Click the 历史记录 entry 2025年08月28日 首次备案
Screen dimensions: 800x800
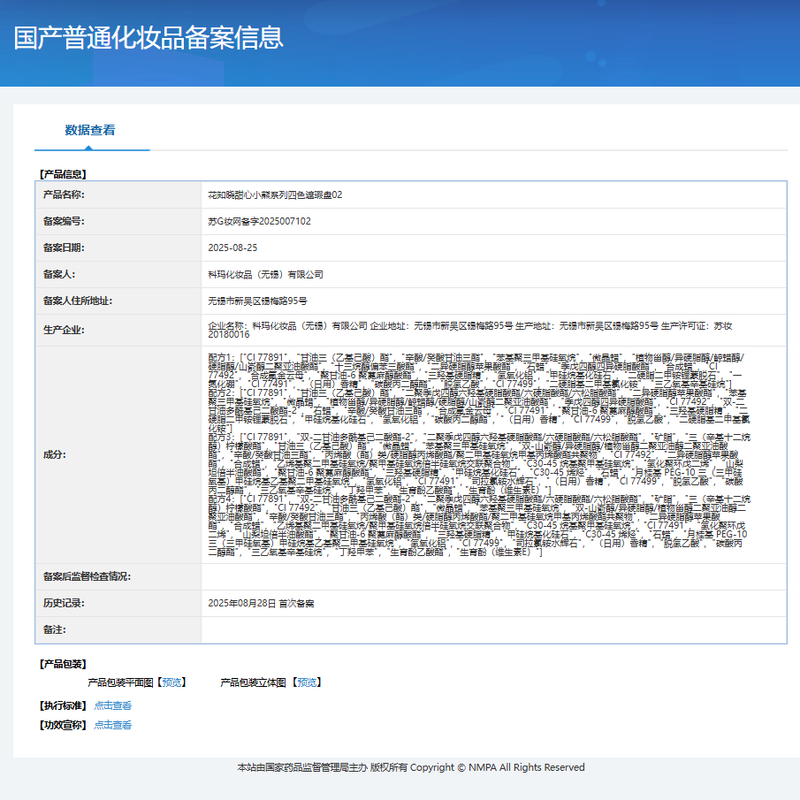[x=261, y=603]
